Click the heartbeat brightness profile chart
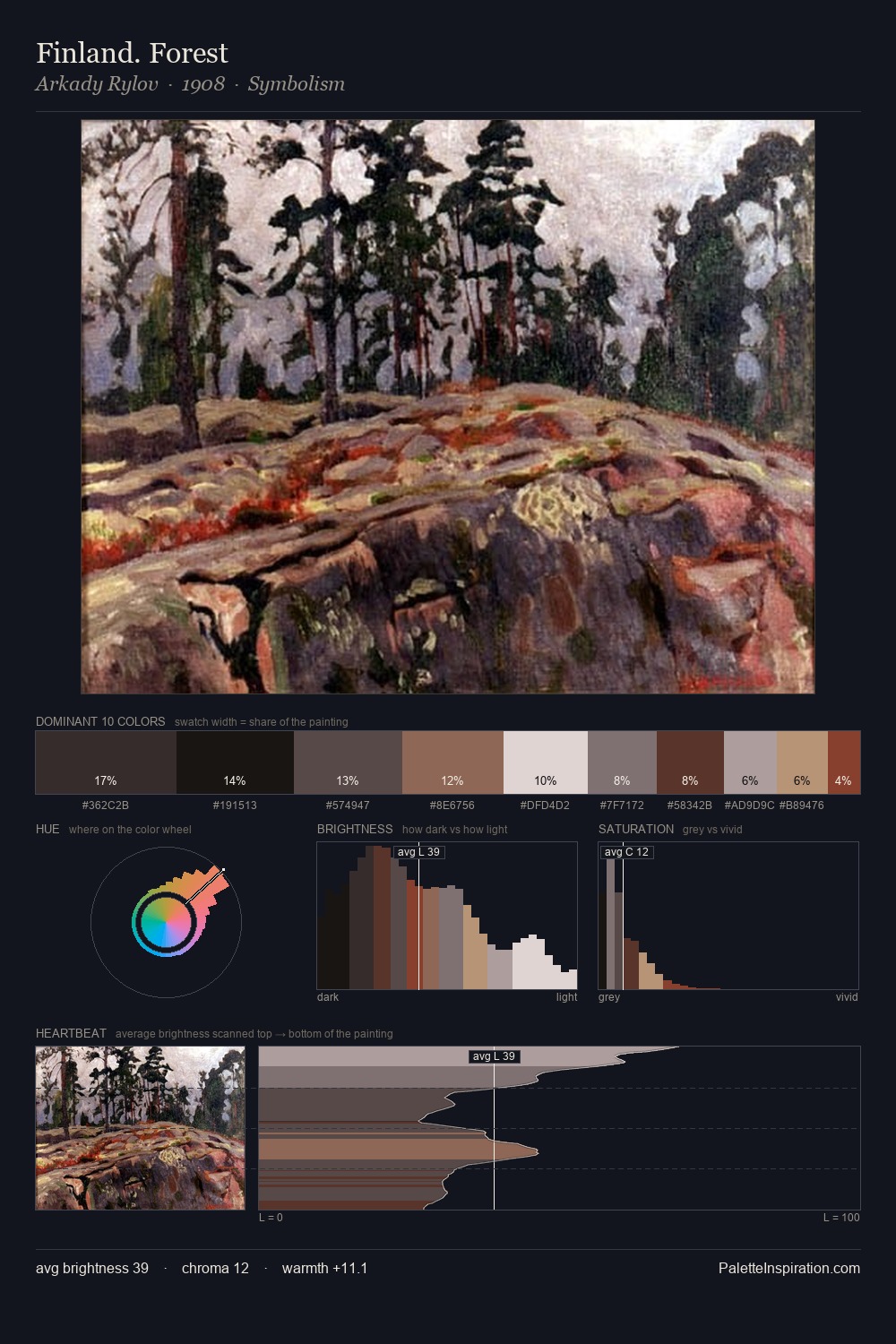 click(x=559, y=1128)
